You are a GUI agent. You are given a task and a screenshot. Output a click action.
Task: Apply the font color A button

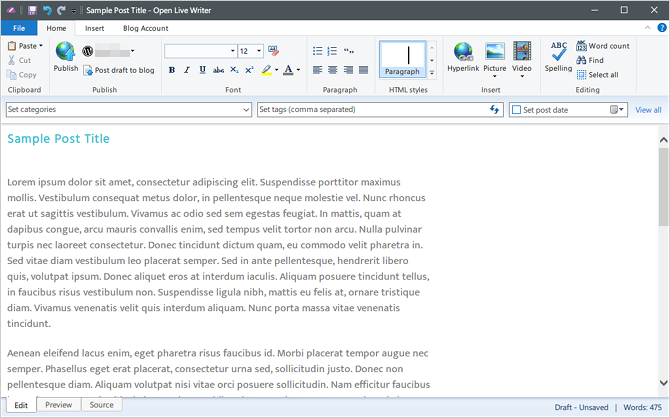pos(288,70)
